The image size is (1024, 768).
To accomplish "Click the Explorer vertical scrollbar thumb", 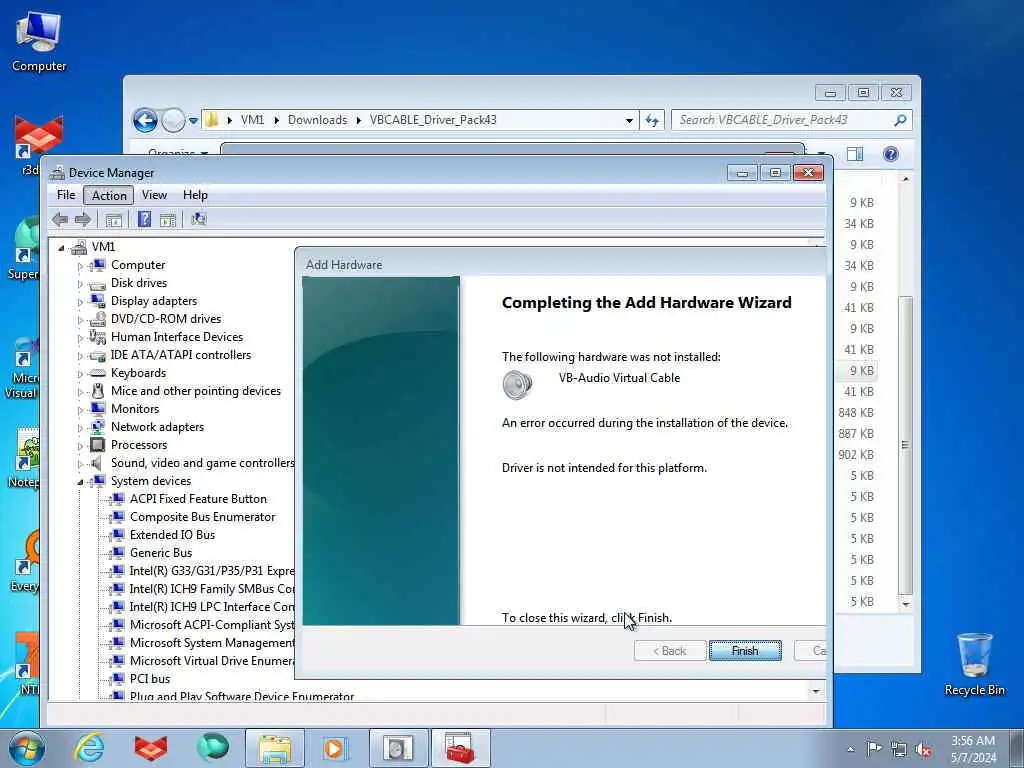I will coord(905,444).
